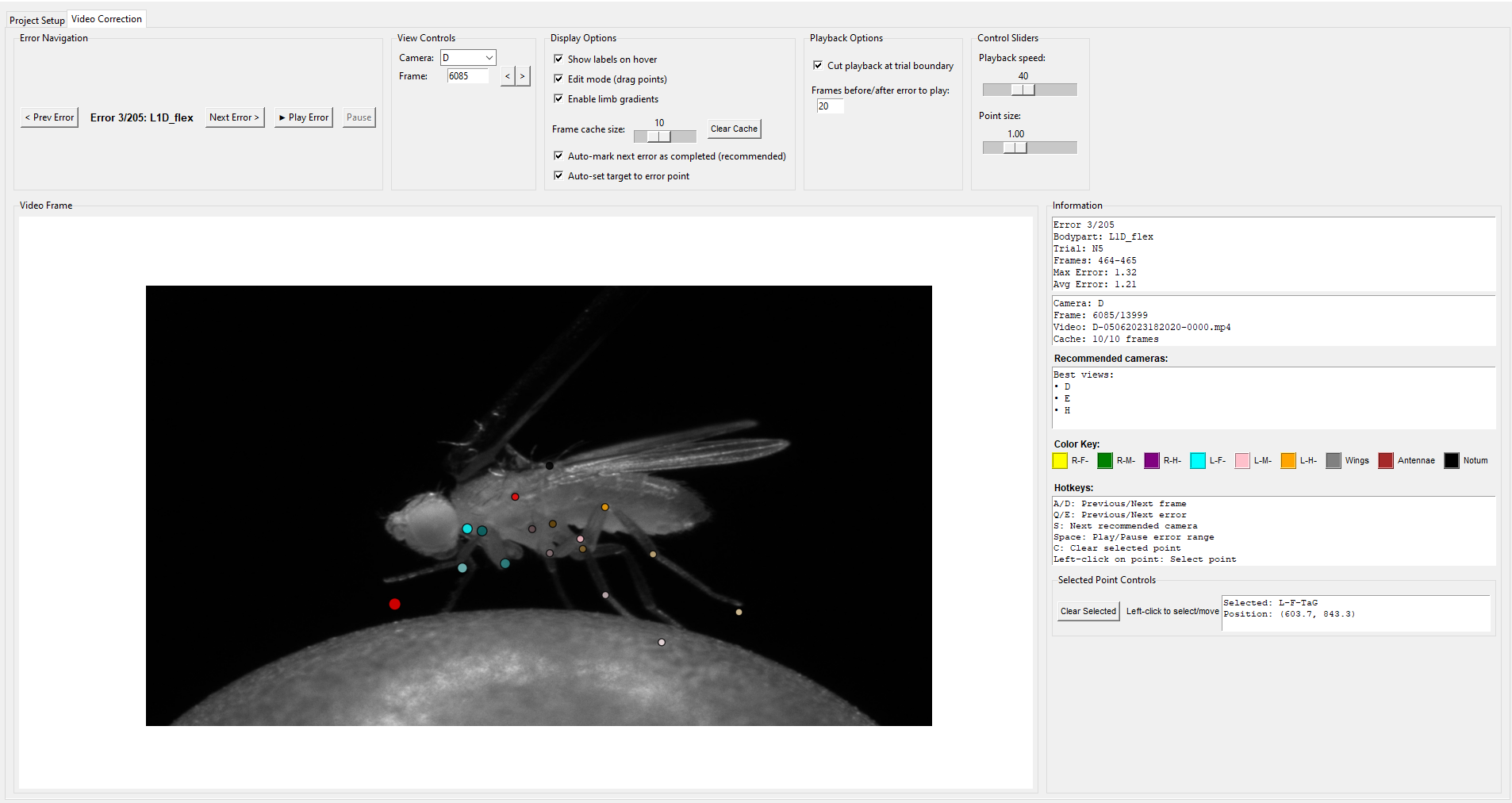This screenshot has height=803, width=1512.
Task: Switch to the Project Setup tab
Action: 36,20
